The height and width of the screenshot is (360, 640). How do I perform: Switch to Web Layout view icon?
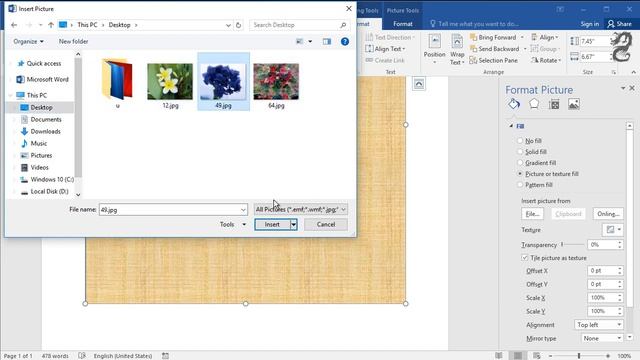(537, 356)
